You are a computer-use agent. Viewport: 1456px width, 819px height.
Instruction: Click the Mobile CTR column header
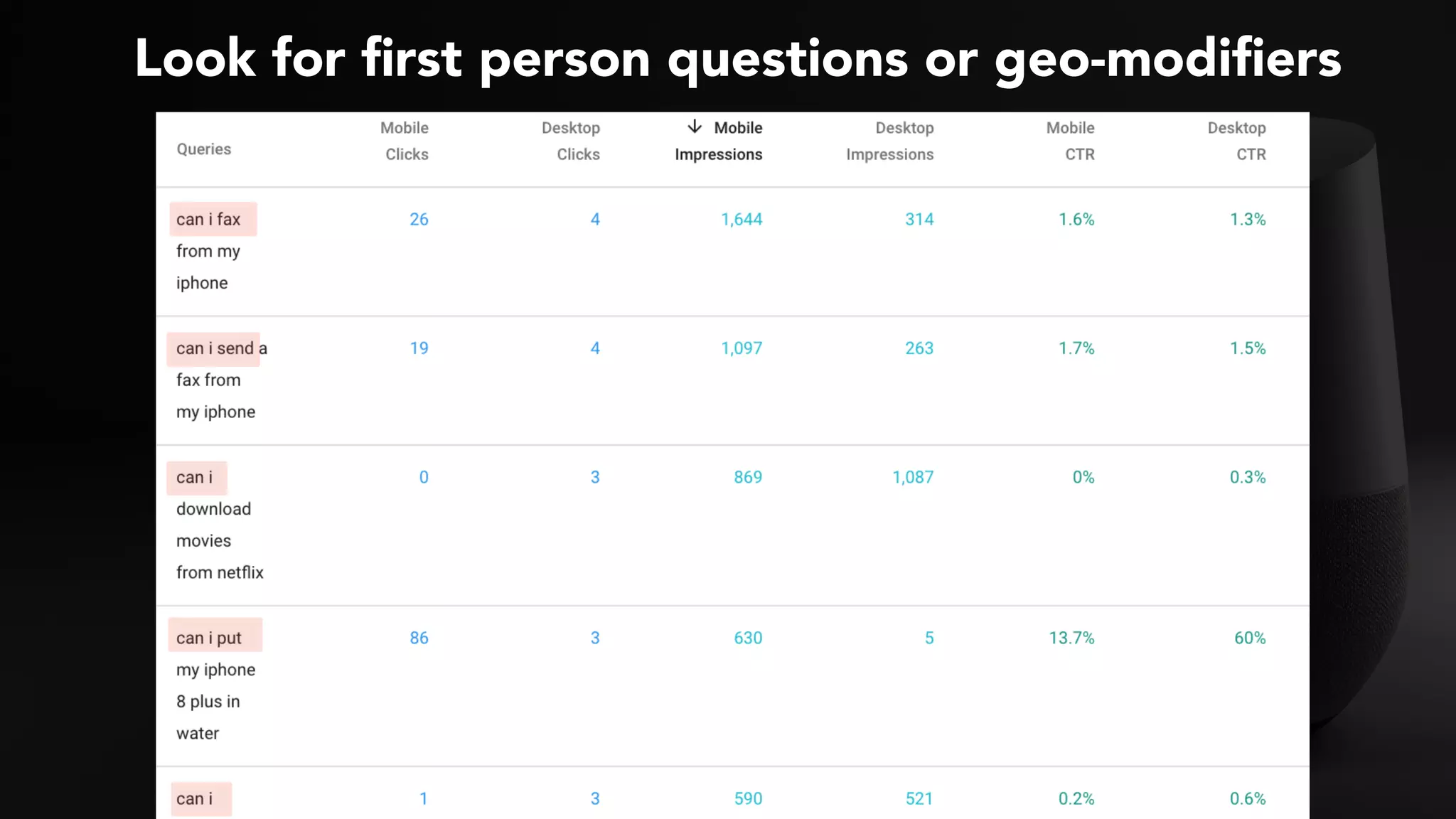coord(1071,141)
